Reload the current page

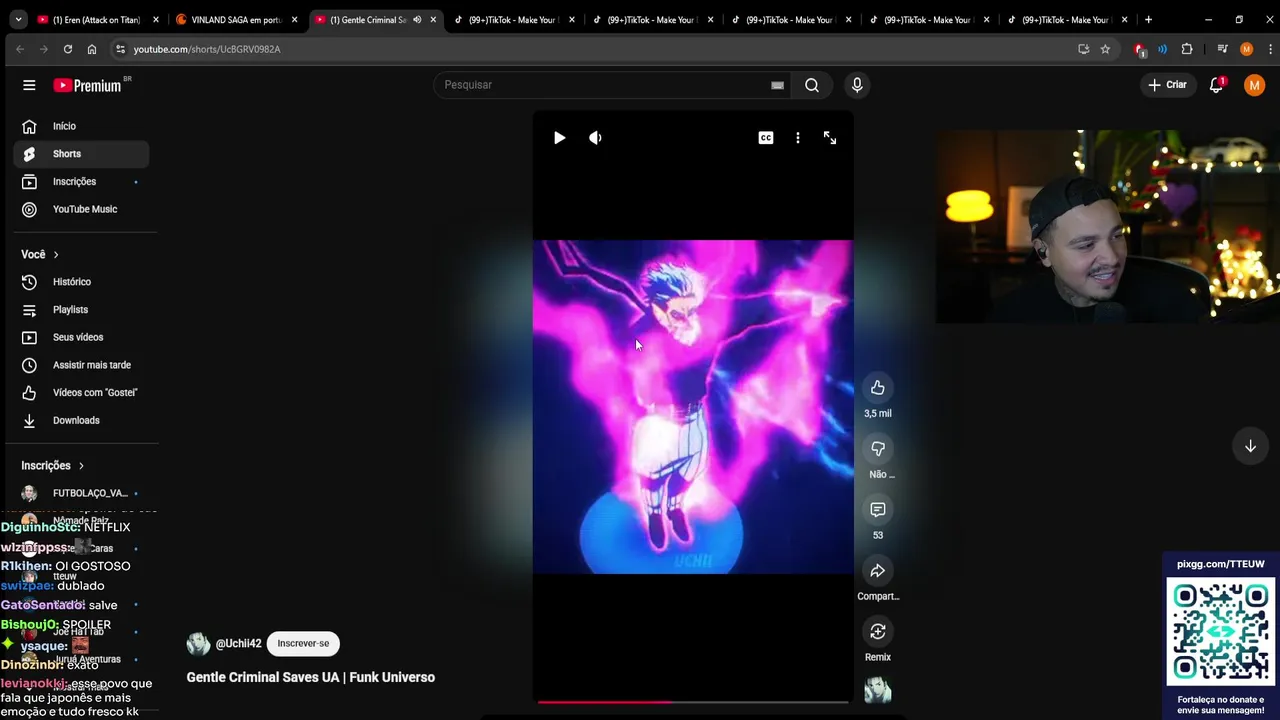[68, 49]
